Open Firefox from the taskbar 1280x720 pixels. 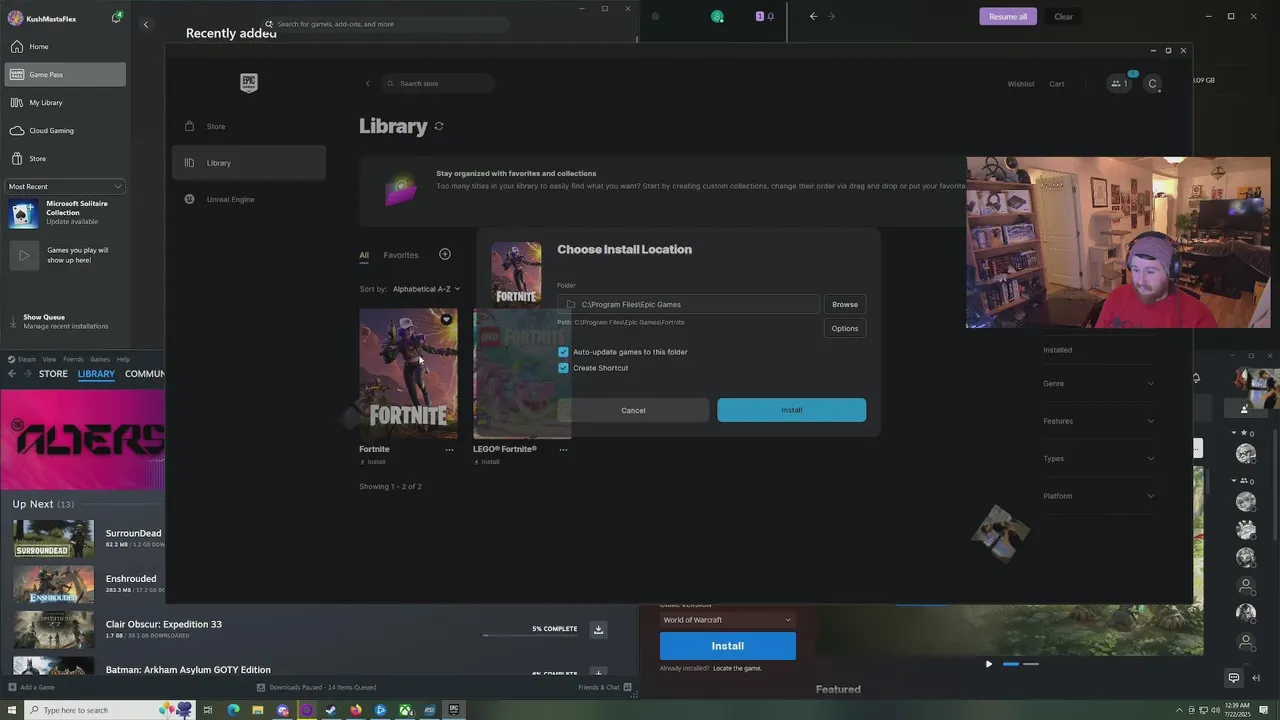[x=356, y=710]
